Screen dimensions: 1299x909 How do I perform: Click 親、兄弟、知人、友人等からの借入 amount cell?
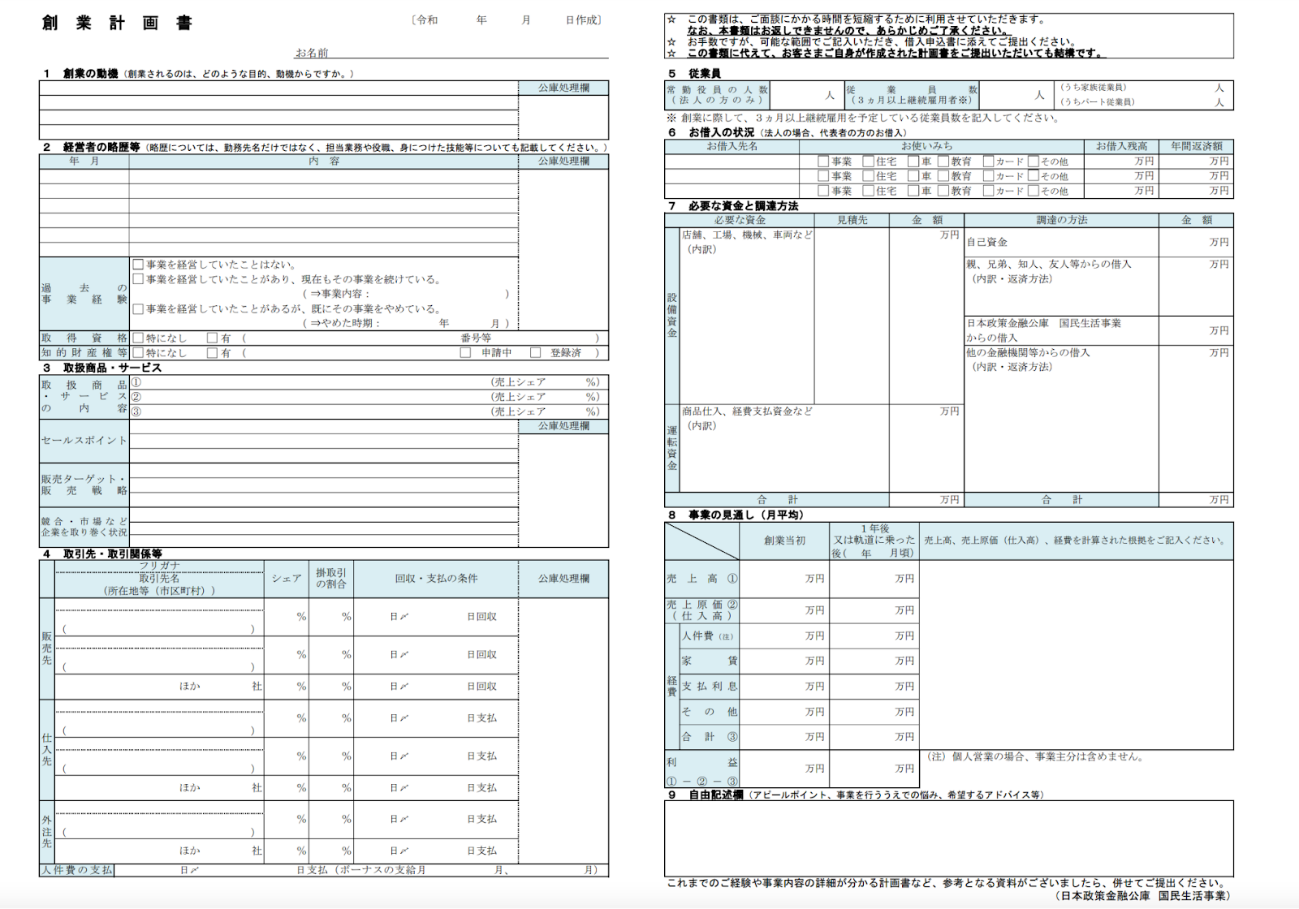1196,286
